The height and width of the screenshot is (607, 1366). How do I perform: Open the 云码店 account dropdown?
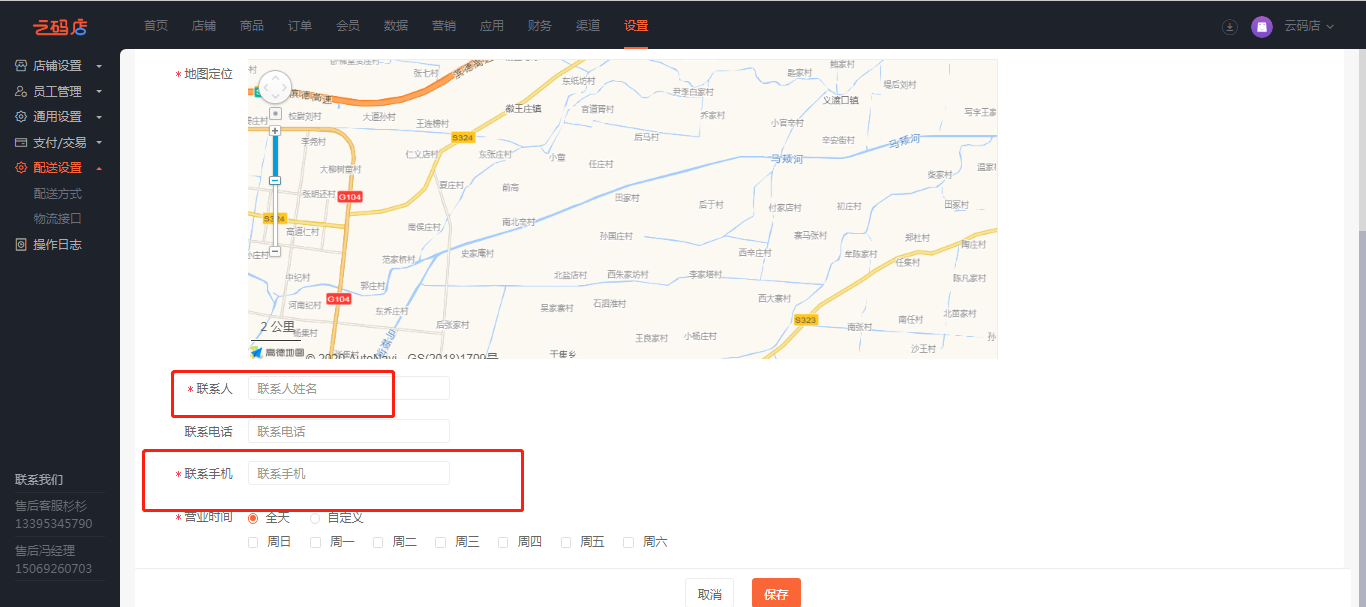pyautogui.click(x=1309, y=26)
